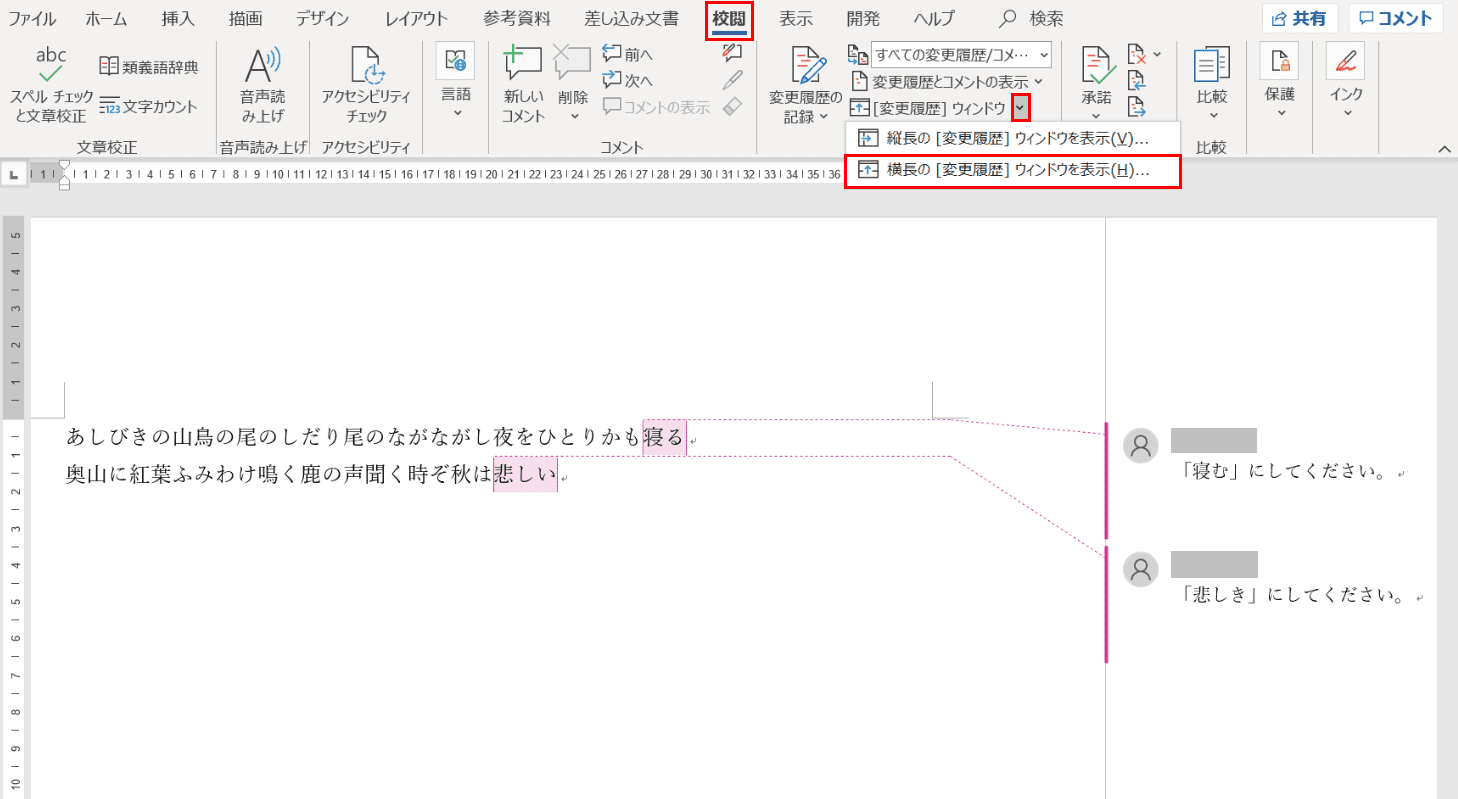Screen dimensions: 1458x799
Task: Collapse the ribbon with chevron
Action: (1444, 148)
